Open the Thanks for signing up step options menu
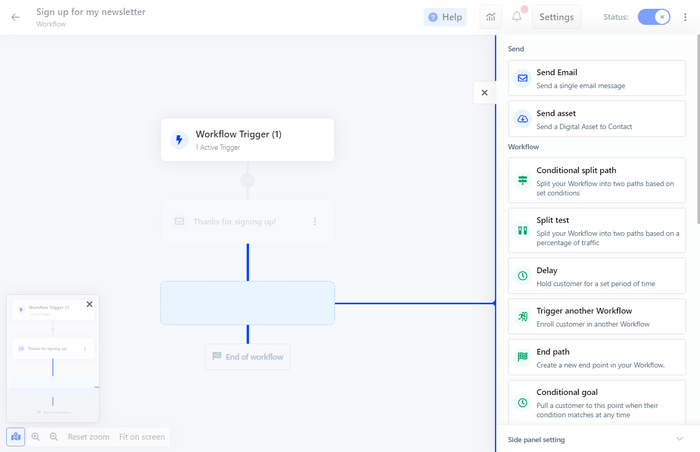The width and height of the screenshot is (700, 452). click(x=315, y=222)
